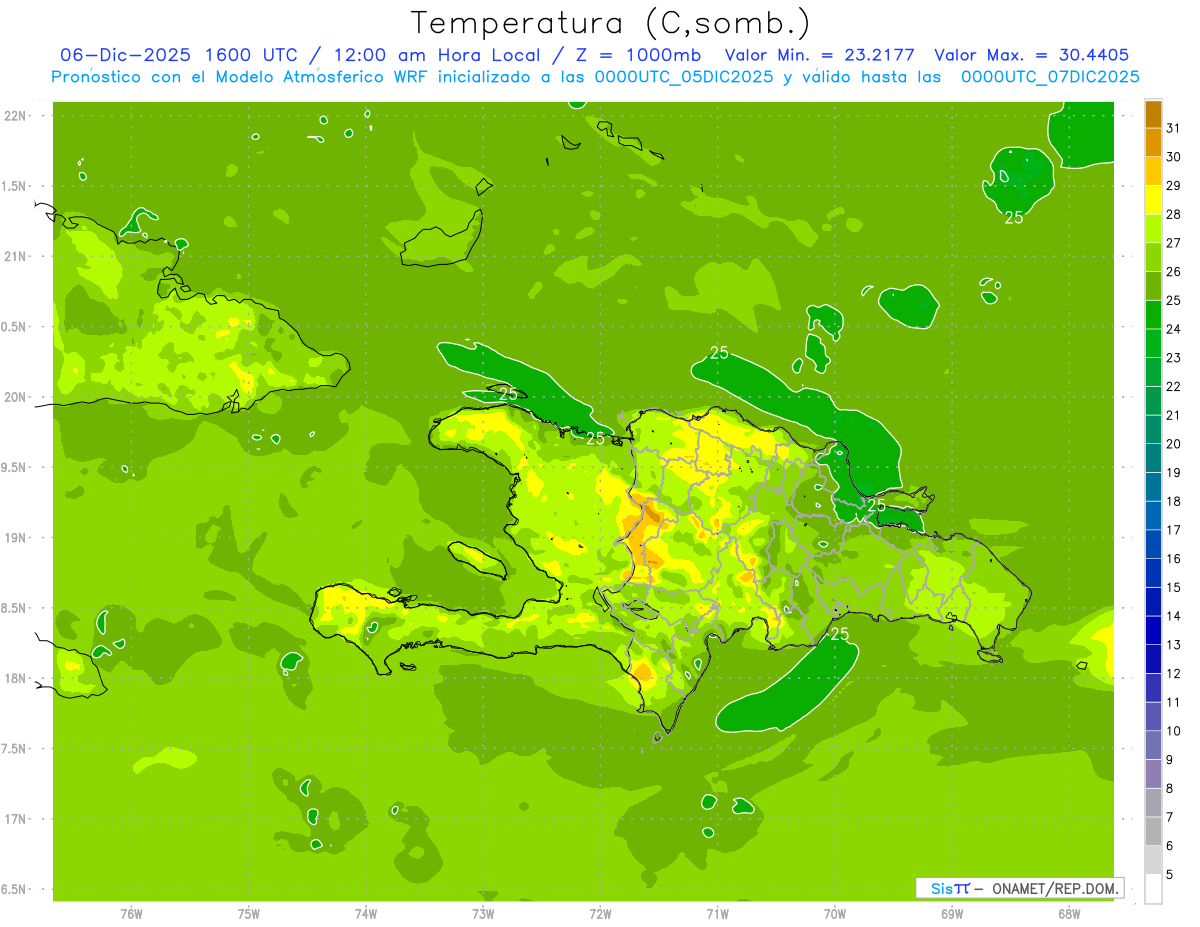Click the 71W longitude axis label
This screenshot has height=927, width=1200.
717,913
